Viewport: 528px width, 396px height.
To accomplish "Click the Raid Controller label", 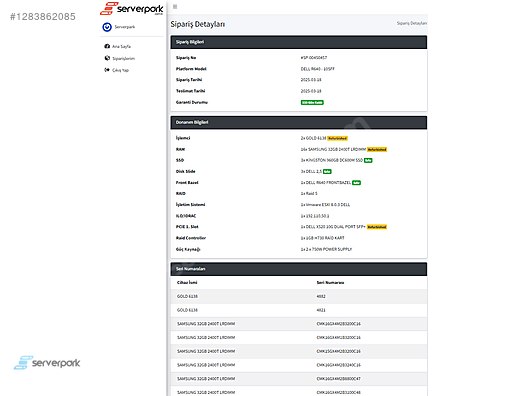I will tap(191, 238).
